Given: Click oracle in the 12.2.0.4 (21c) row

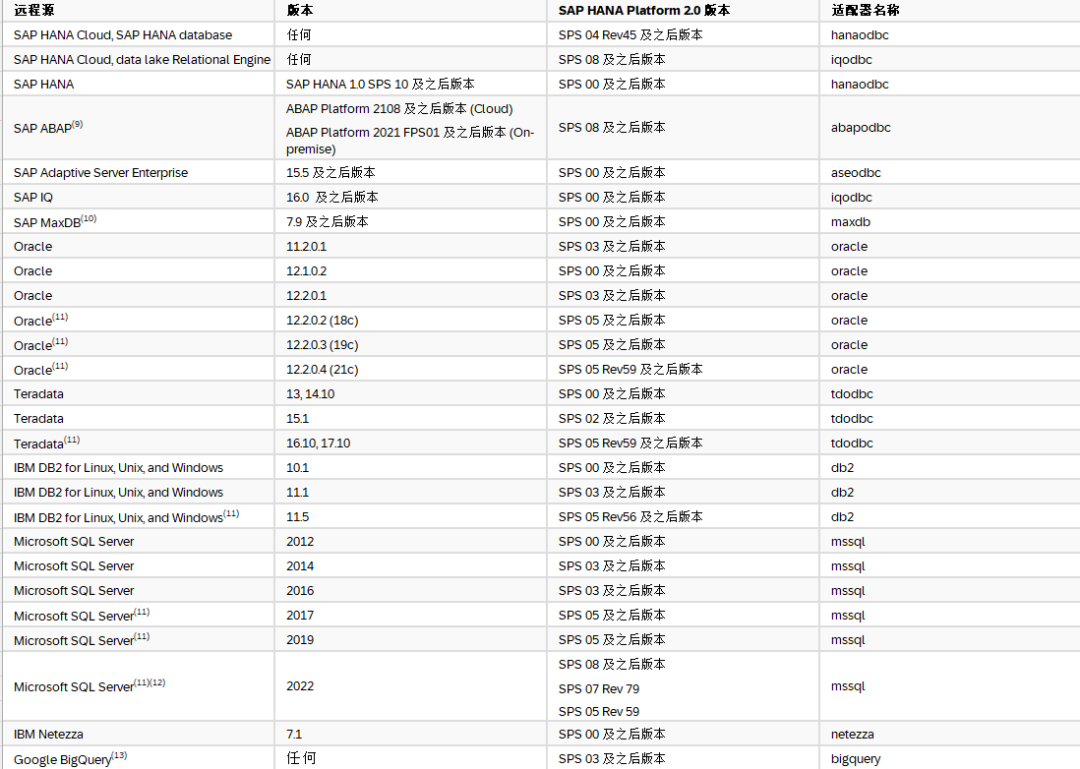Looking at the screenshot, I should click(849, 370).
